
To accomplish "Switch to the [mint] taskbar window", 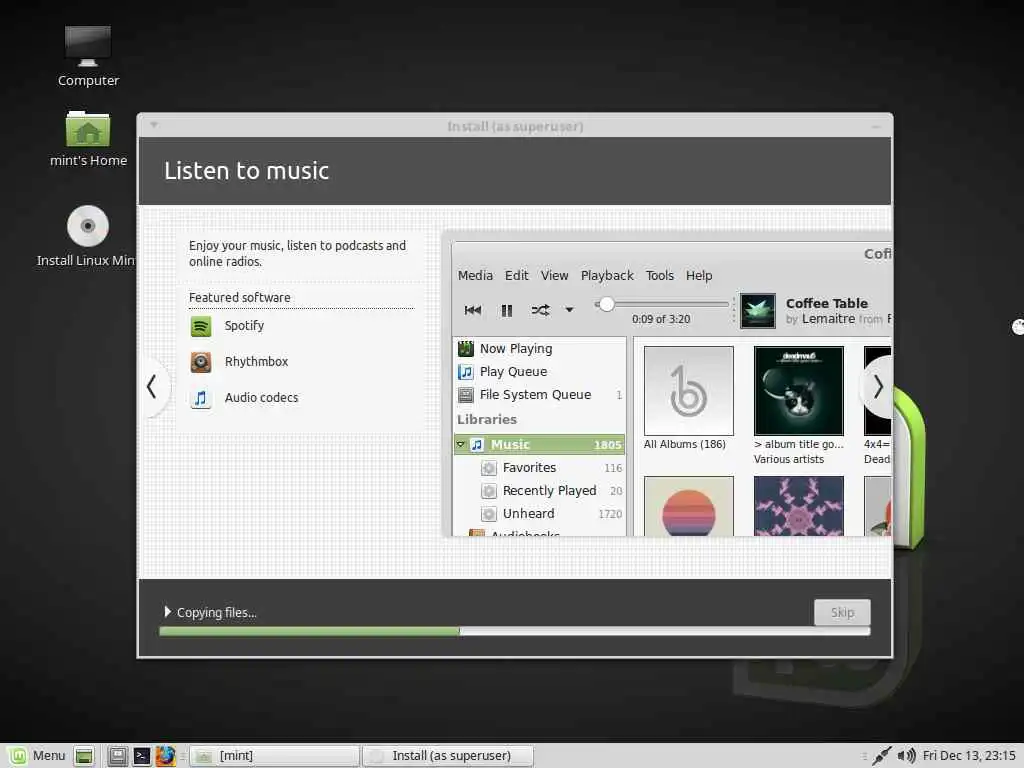I will [275, 756].
